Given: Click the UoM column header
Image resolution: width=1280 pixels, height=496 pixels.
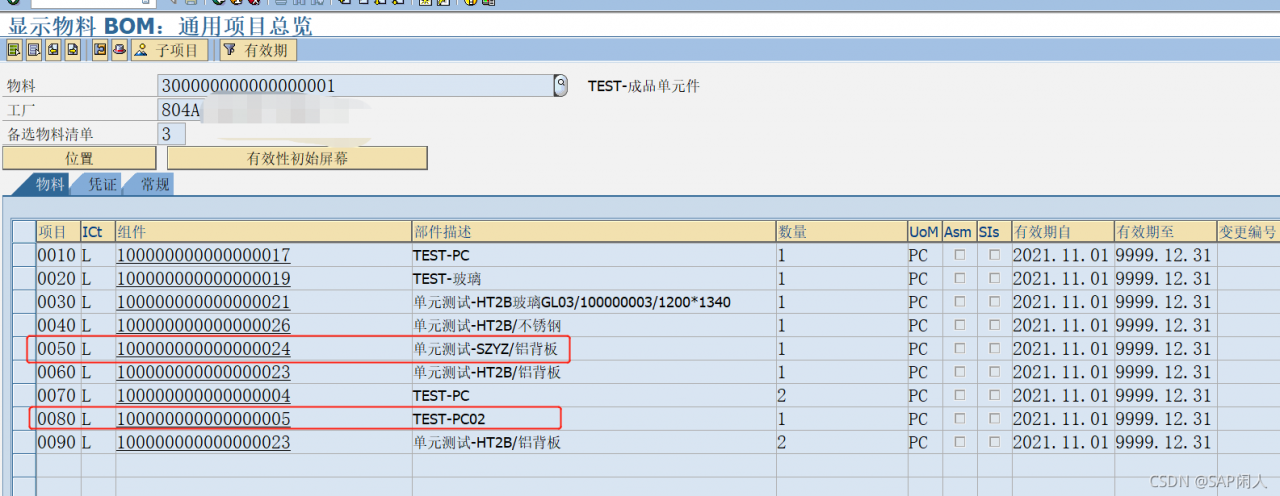Looking at the screenshot, I should [x=924, y=231].
